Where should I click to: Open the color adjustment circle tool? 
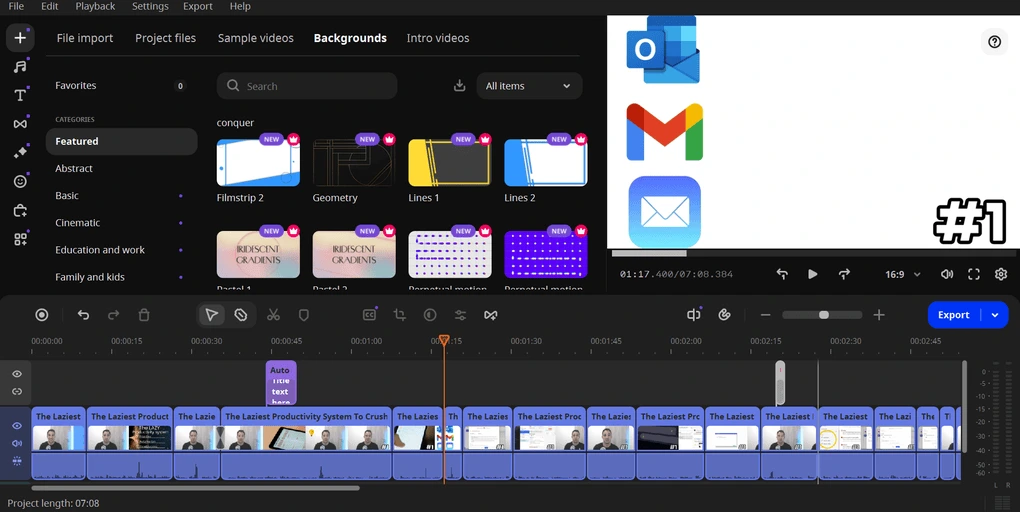(x=430, y=315)
